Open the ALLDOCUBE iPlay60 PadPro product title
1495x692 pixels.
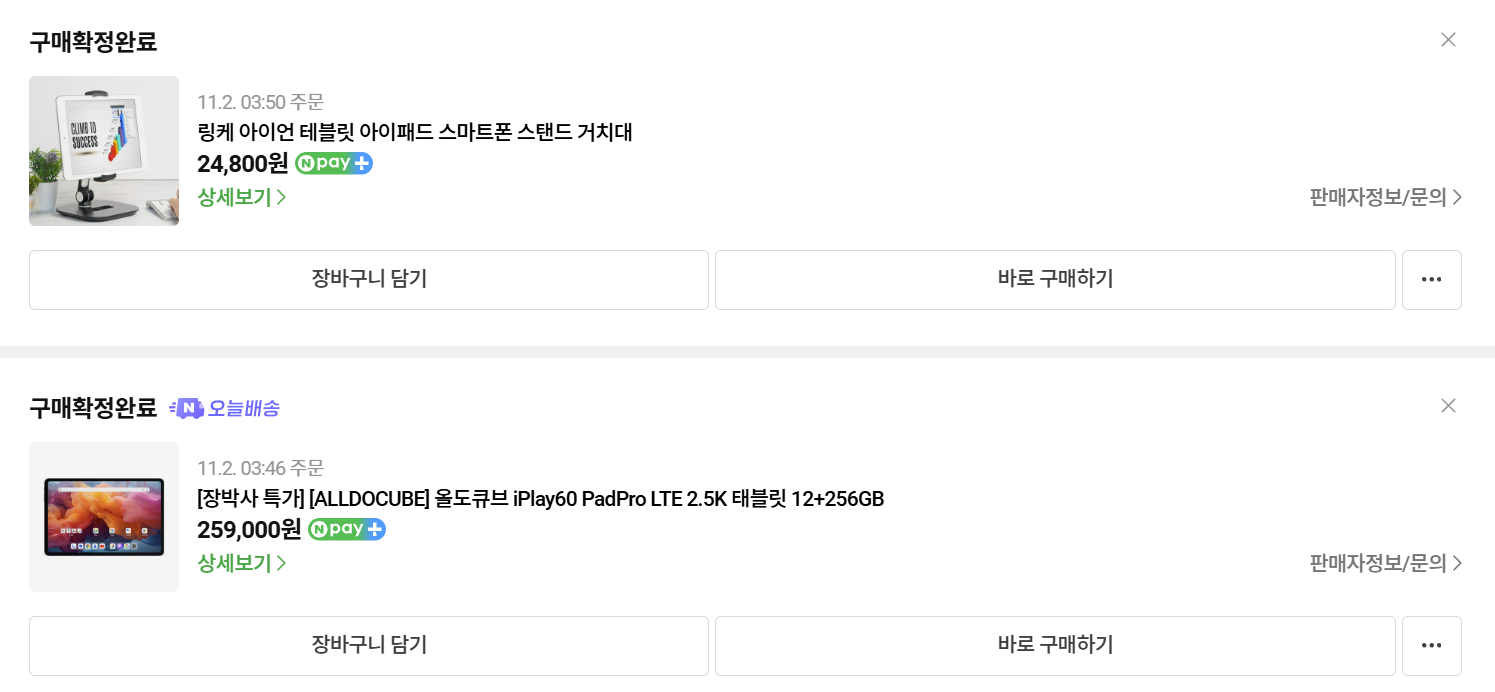[540, 499]
